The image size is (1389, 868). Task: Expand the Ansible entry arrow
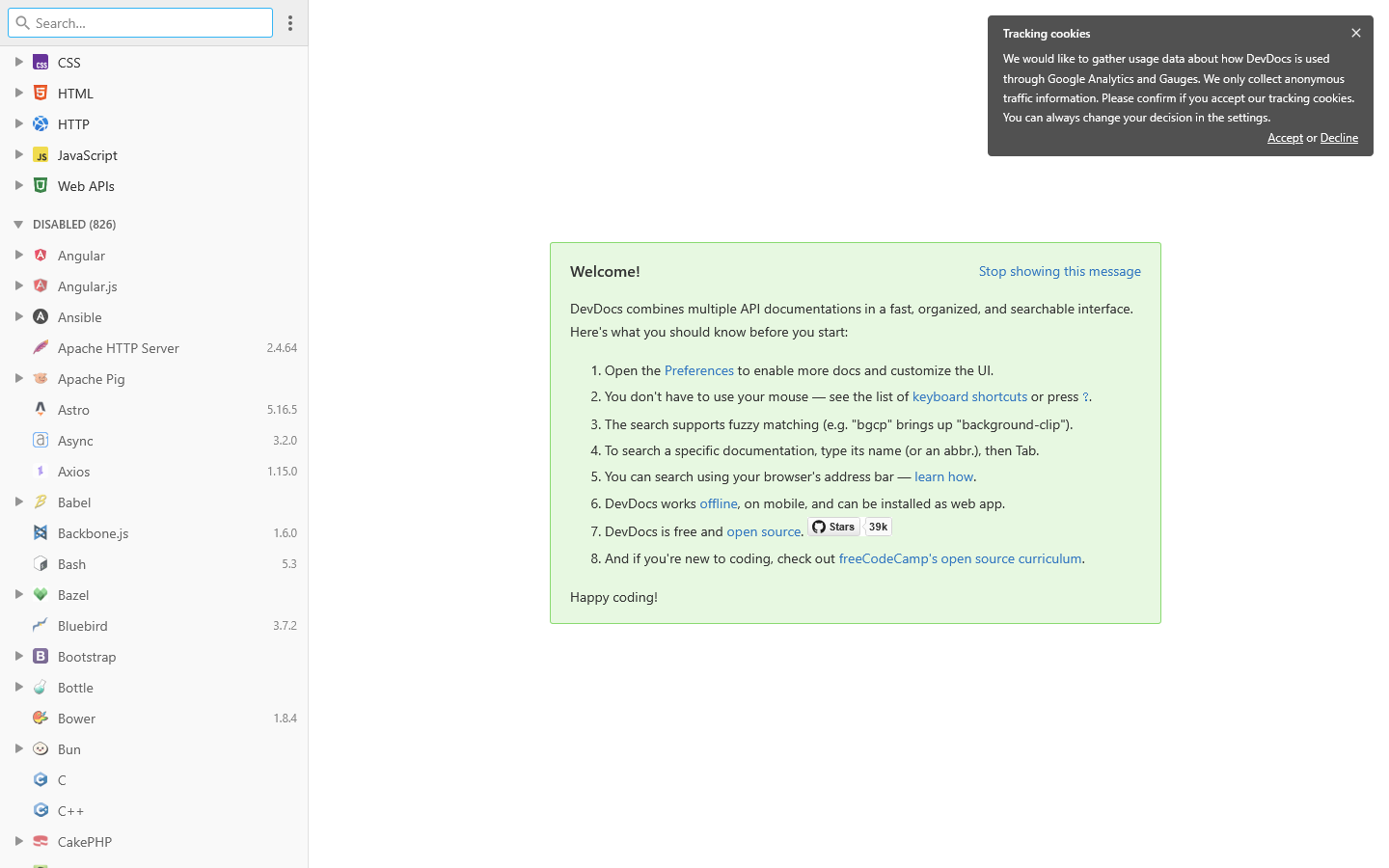tap(18, 316)
